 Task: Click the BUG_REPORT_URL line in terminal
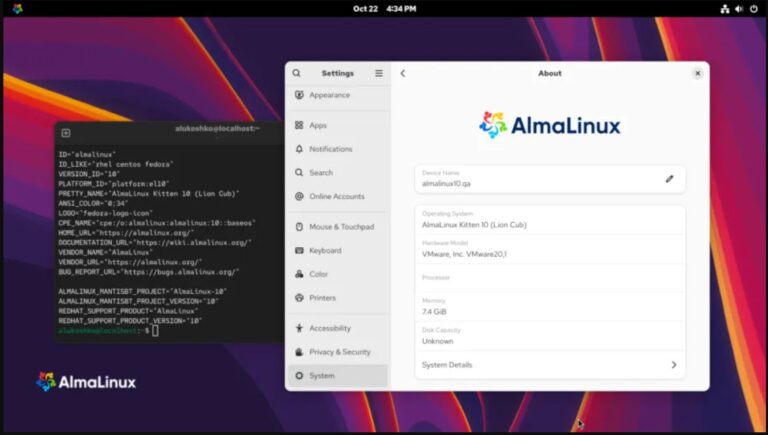point(149,272)
